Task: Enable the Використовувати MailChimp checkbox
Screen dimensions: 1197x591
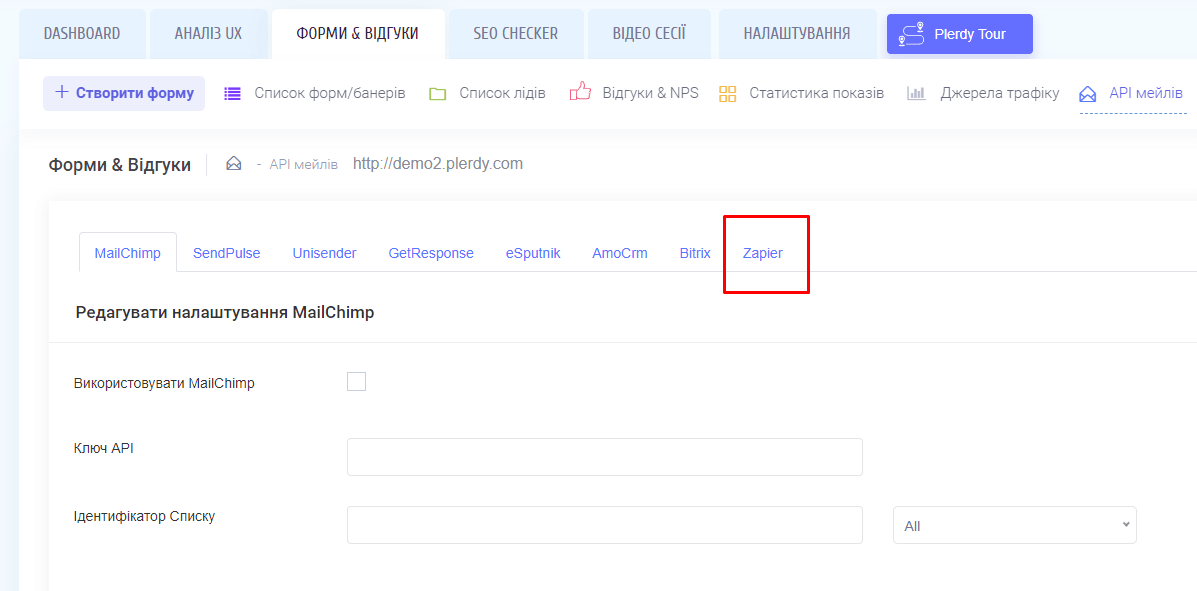Action: click(356, 381)
